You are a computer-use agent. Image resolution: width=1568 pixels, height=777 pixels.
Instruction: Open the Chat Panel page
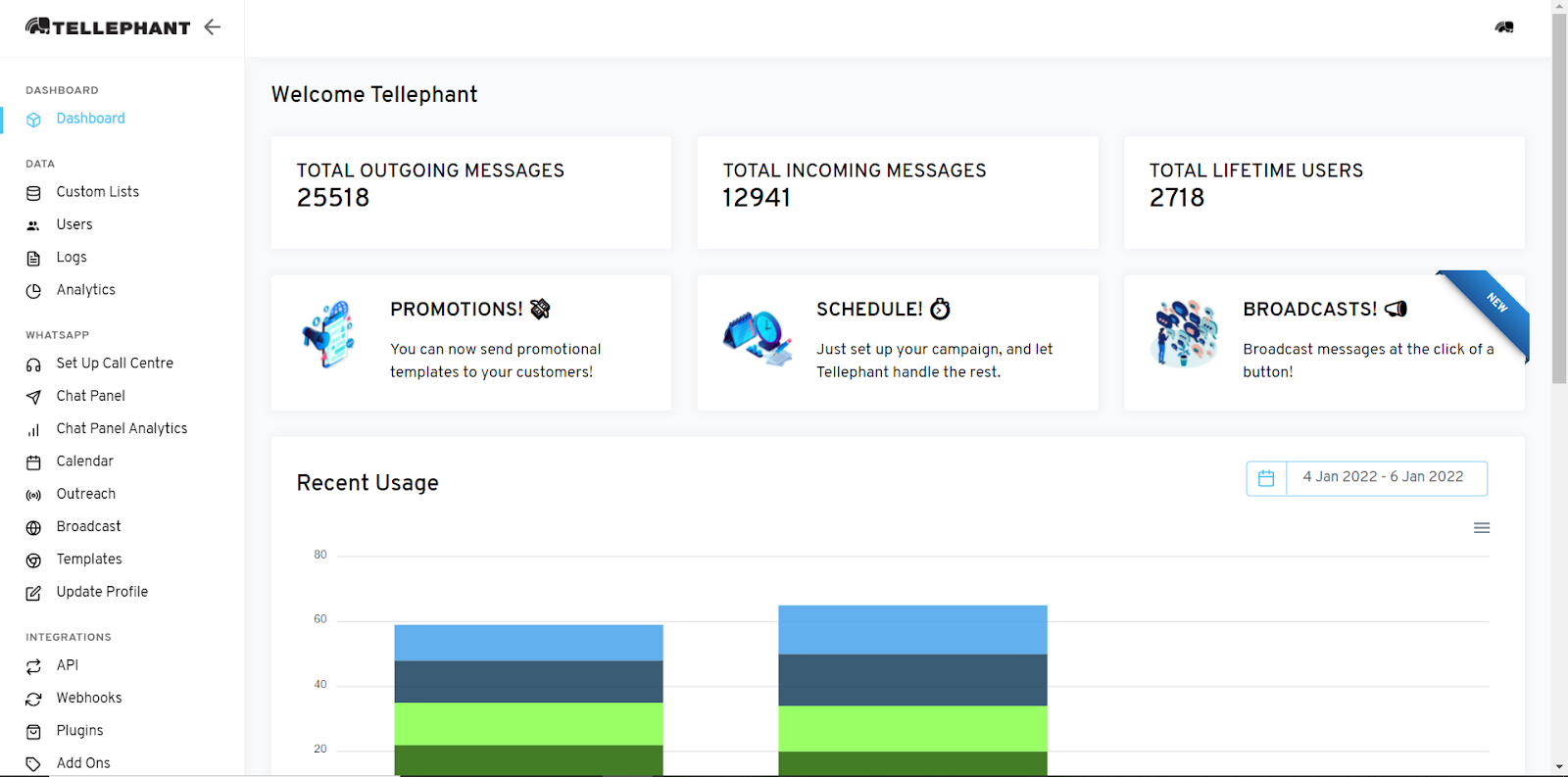[91, 396]
